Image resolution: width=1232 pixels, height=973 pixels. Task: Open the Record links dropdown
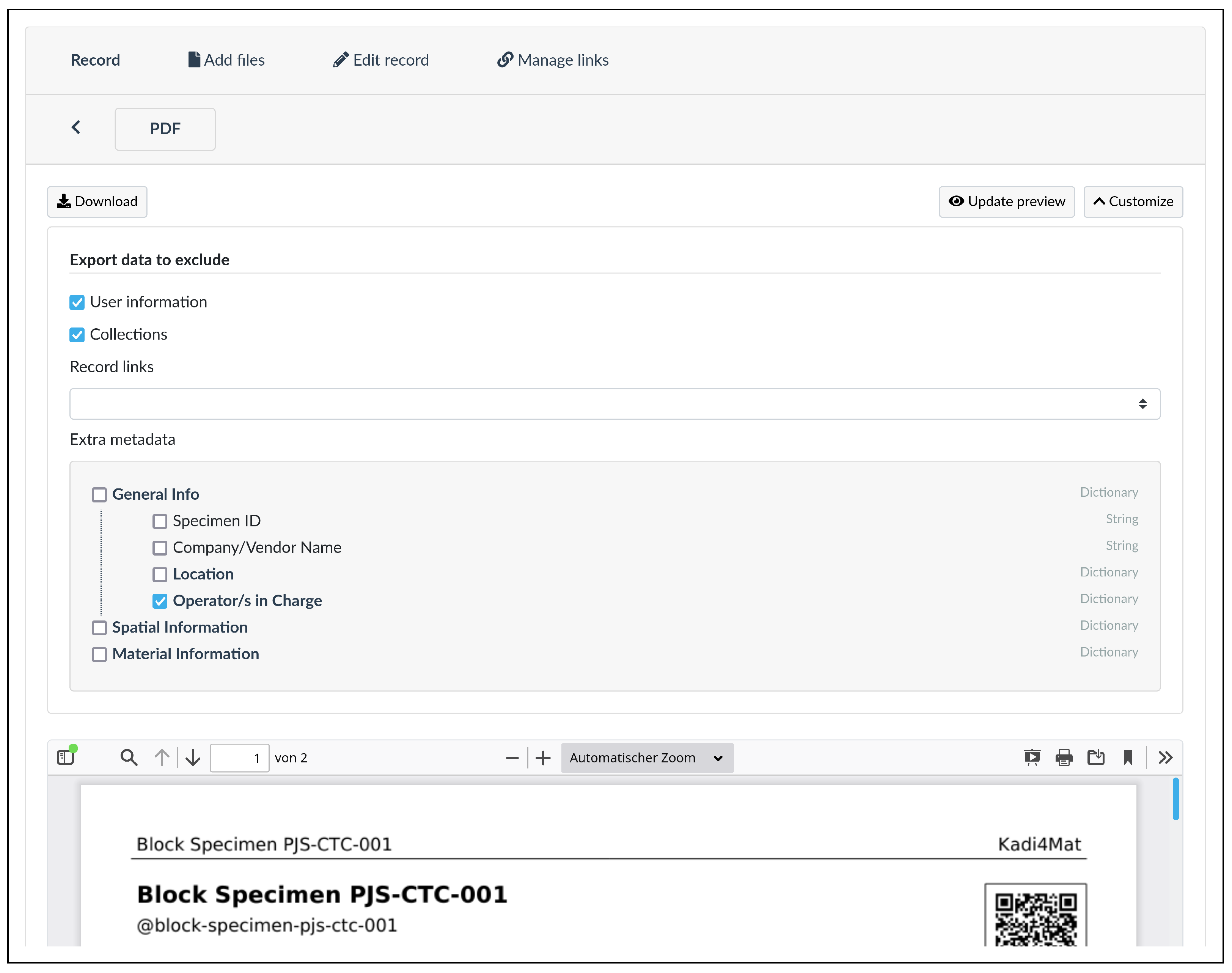click(x=614, y=404)
